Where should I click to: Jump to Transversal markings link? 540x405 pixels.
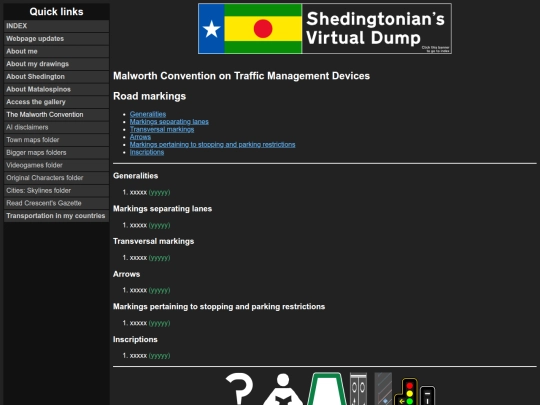pyautogui.click(x=162, y=129)
